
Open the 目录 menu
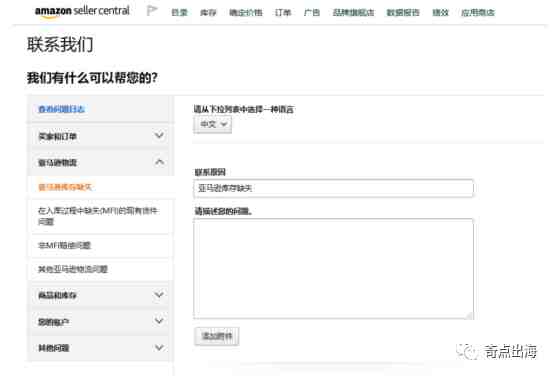[179, 13]
